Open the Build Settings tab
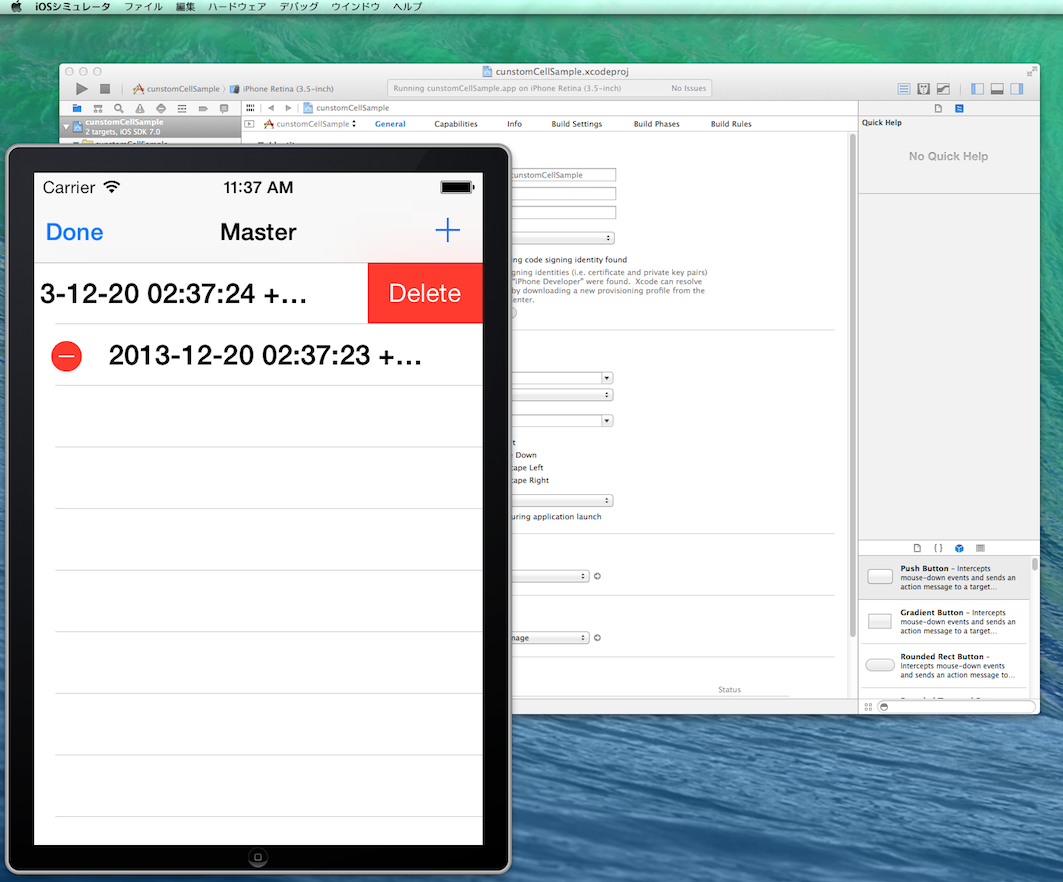The height and width of the screenshot is (882, 1063). (577, 124)
